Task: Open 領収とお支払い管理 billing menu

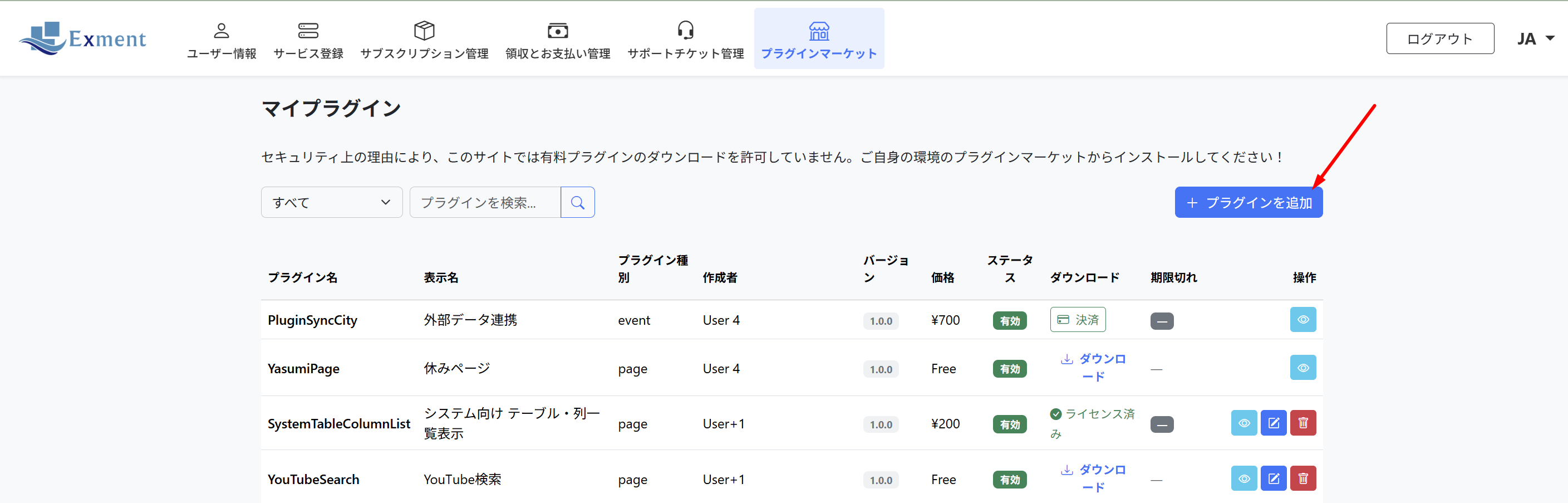Action: [558, 40]
